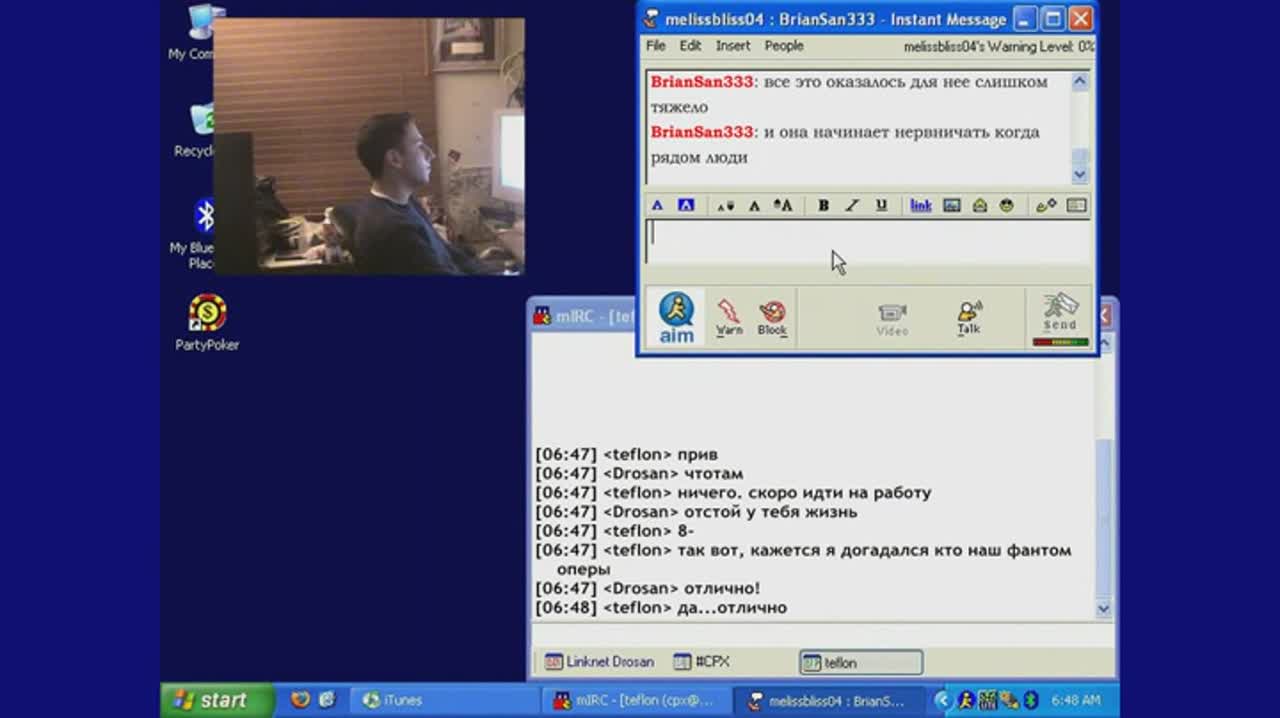The width and height of the screenshot is (1280, 718).
Task: Toggle underline text formatting
Action: (881, 205)
